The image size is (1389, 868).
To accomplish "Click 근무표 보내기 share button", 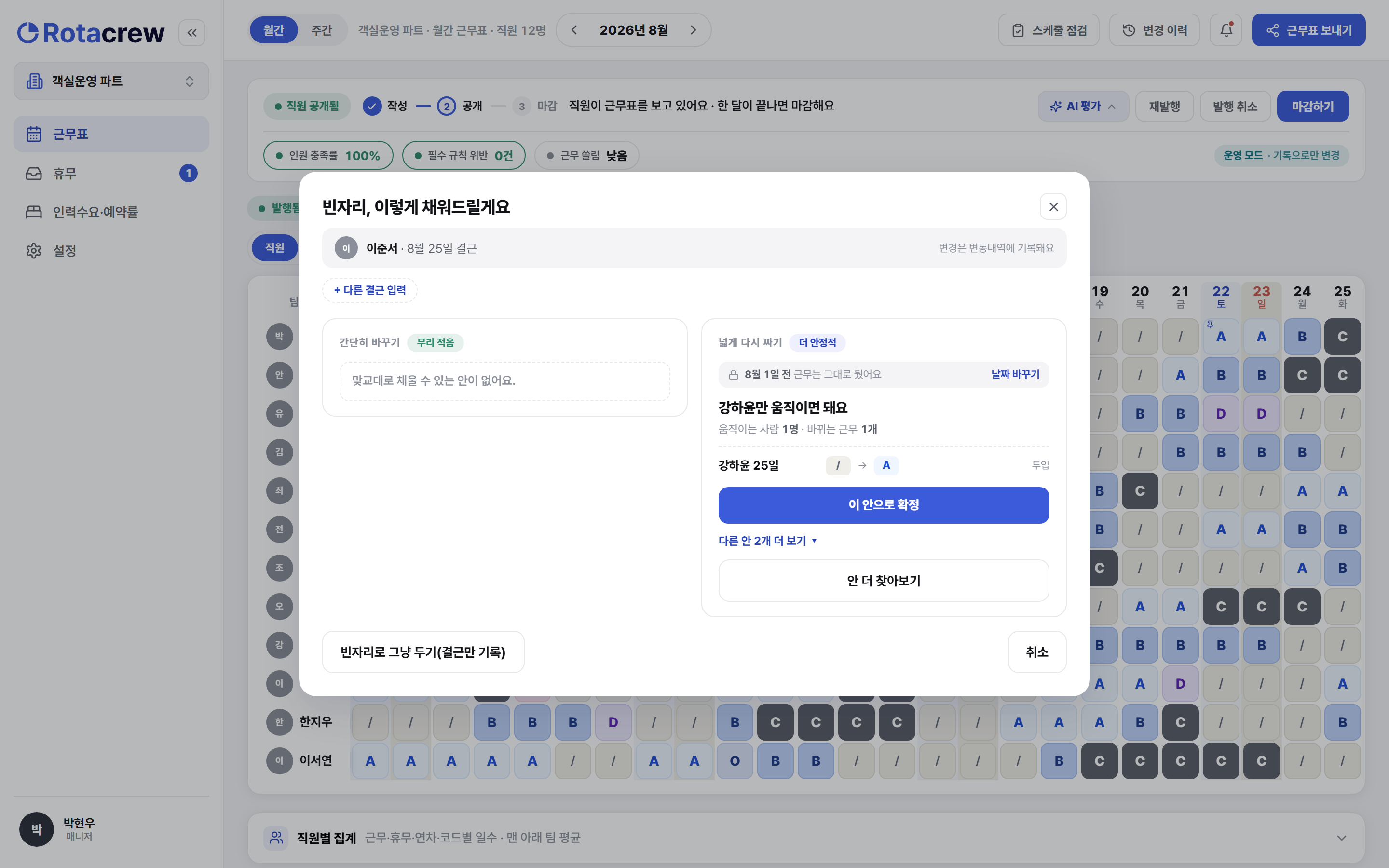I will 1308,30.
